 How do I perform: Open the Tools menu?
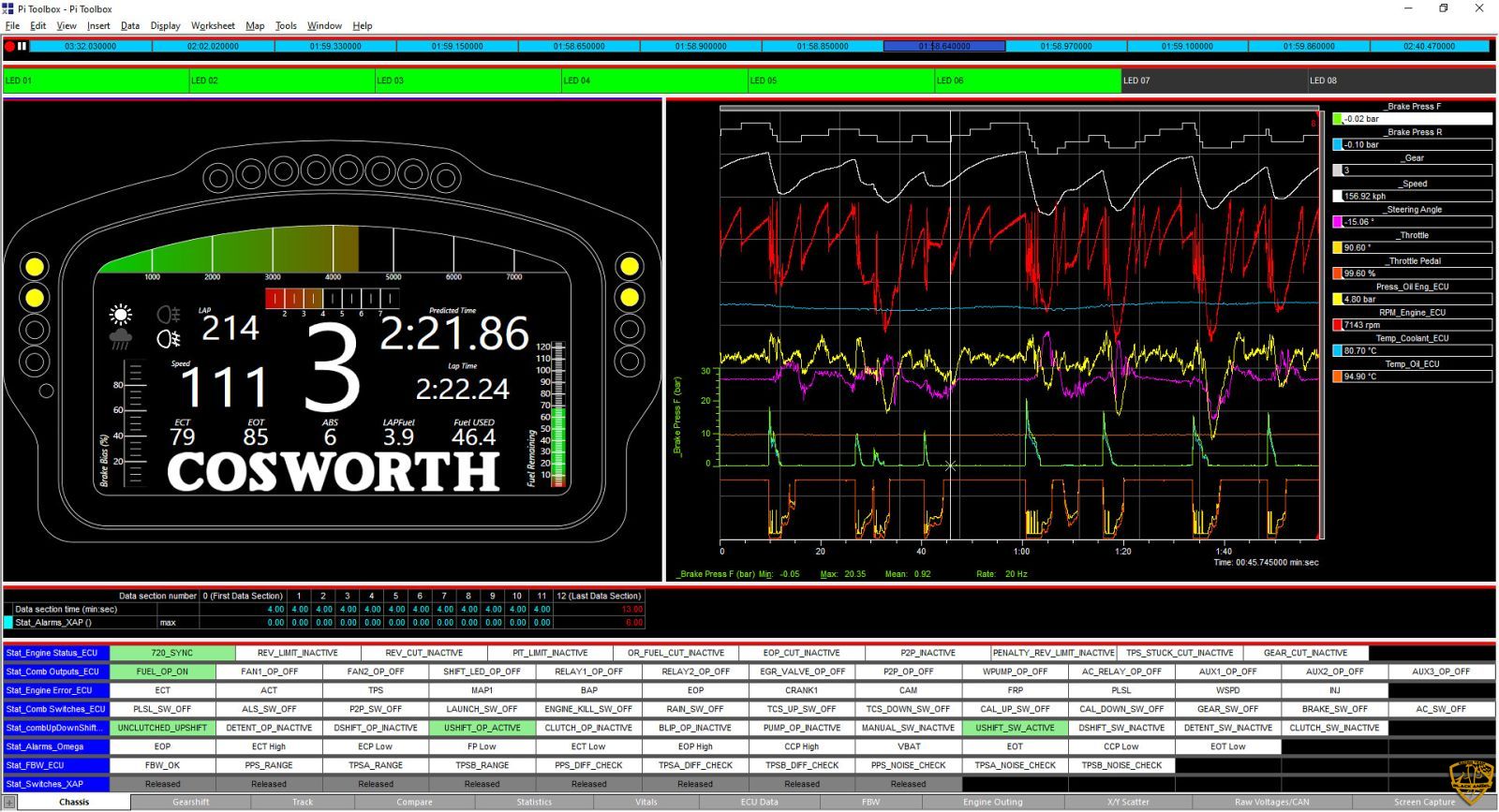click(x=286, y=26)
